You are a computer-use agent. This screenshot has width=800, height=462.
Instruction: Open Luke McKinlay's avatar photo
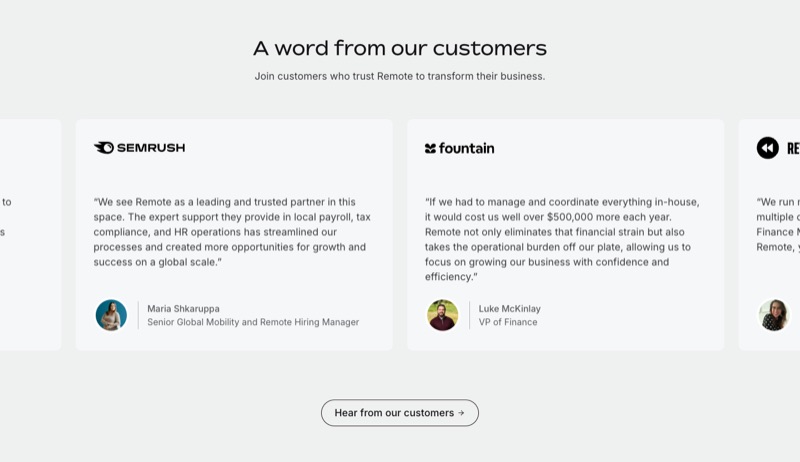[x=442, y=315]
